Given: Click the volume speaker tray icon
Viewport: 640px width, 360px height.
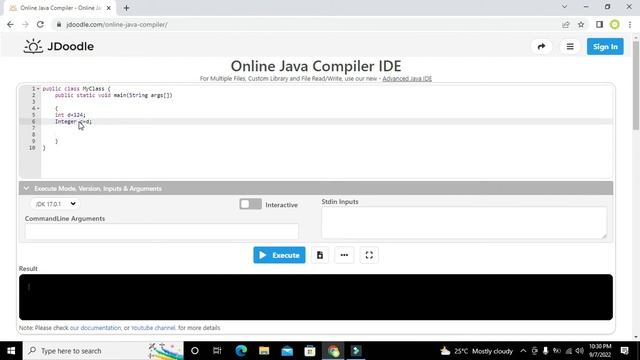Looking at the screenshot, I should point(580,351).
